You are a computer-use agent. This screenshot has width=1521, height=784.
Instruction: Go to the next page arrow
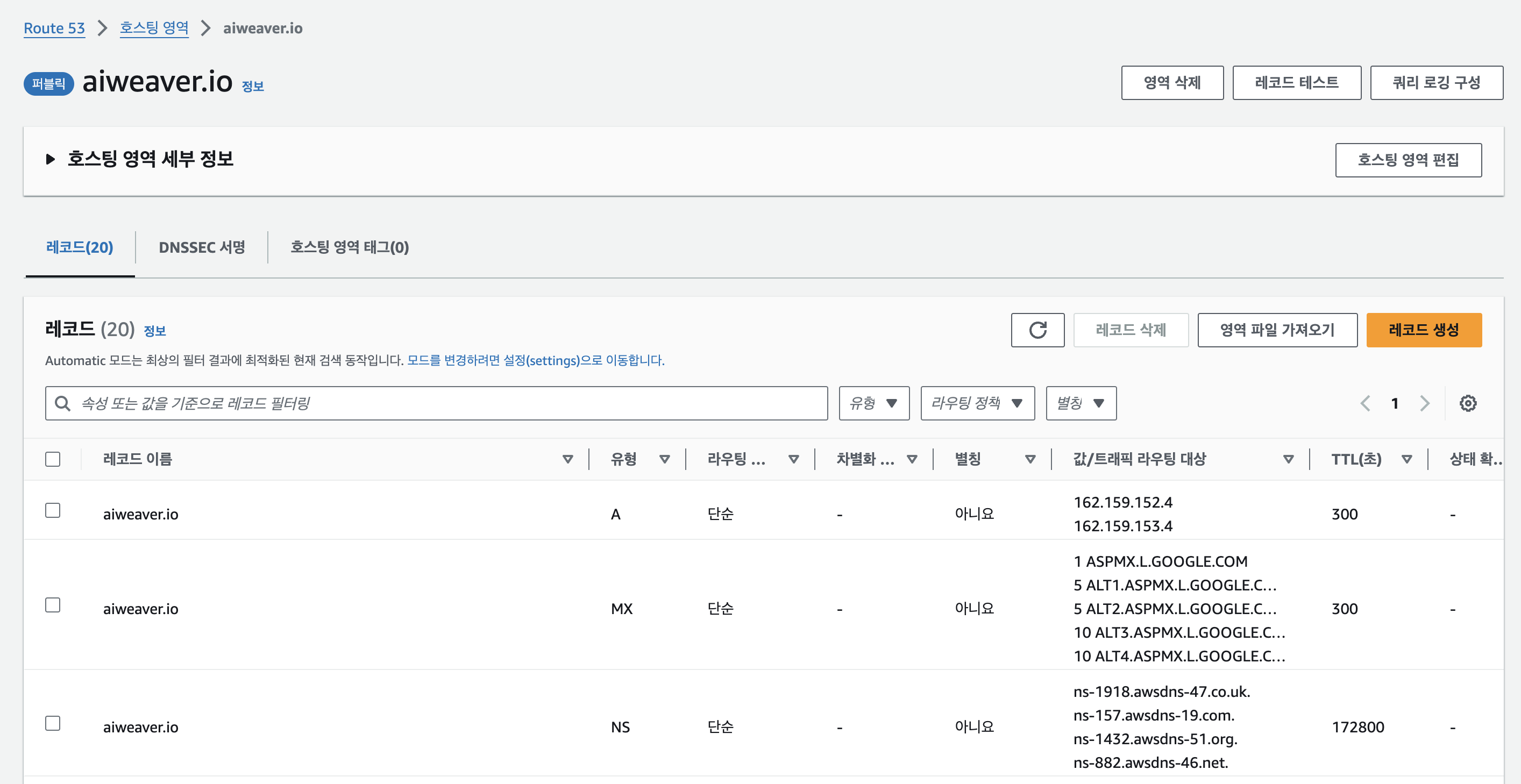[1425, 403]
